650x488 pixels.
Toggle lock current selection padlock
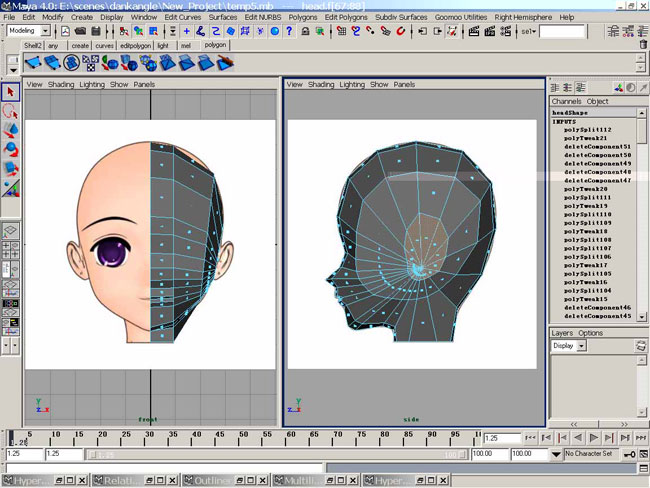[305, 31]
